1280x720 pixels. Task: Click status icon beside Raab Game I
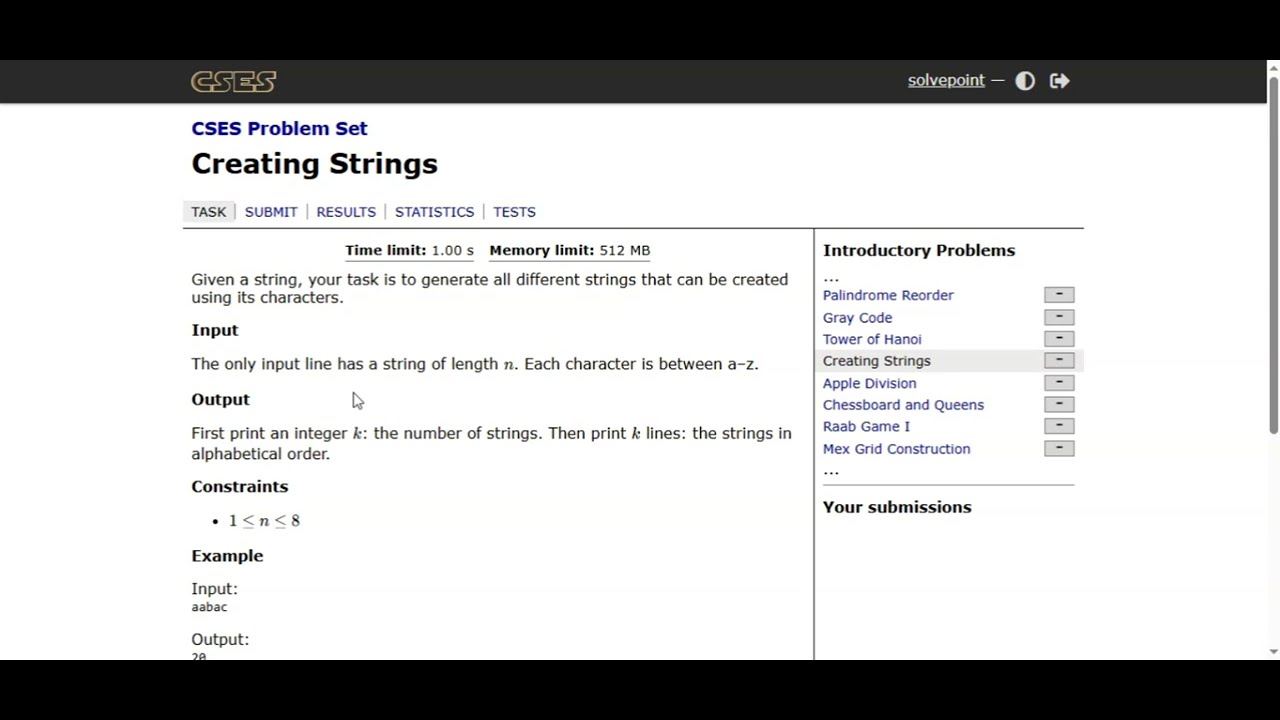(1059, 427)
